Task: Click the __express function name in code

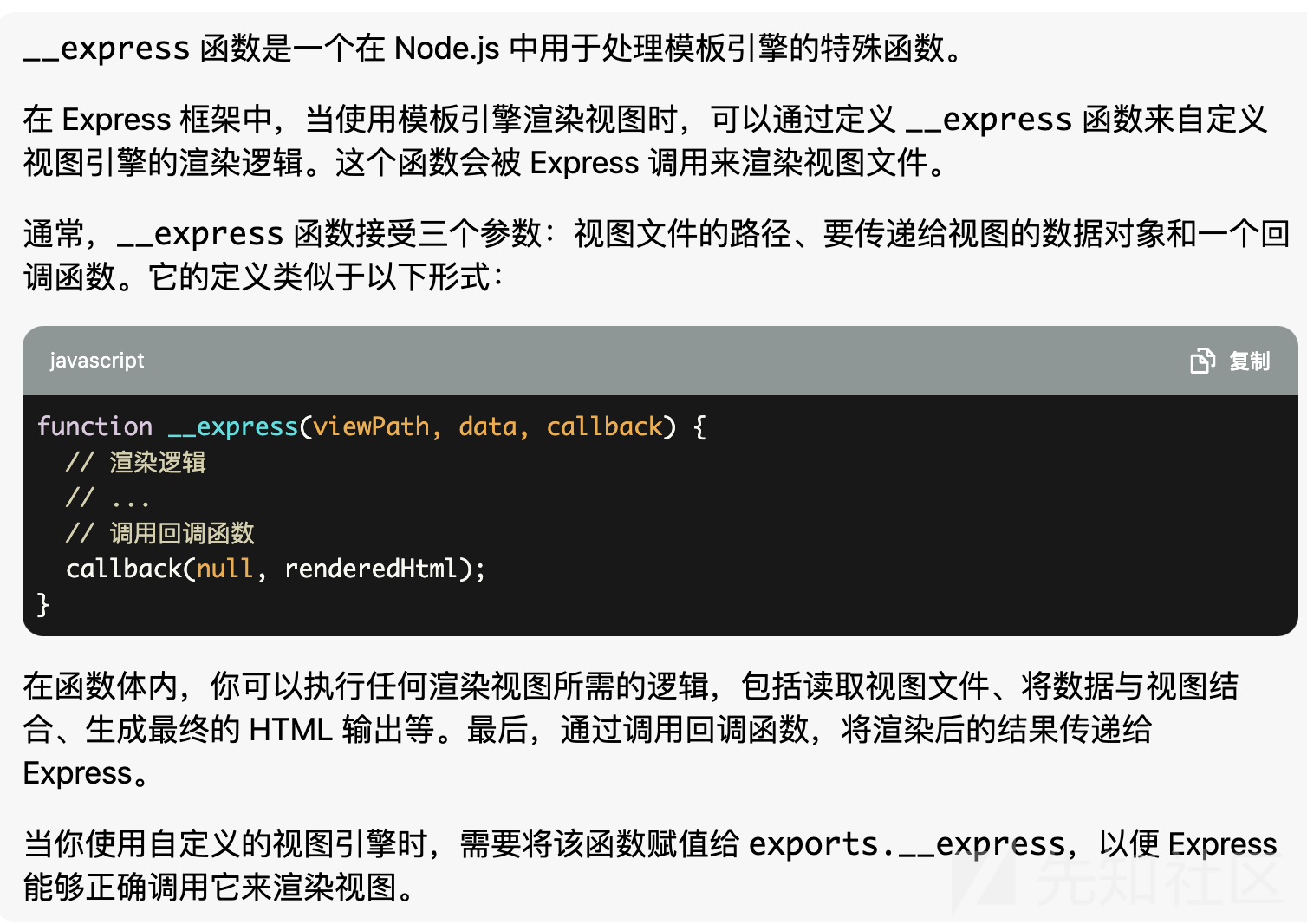Action: (233, 426)
